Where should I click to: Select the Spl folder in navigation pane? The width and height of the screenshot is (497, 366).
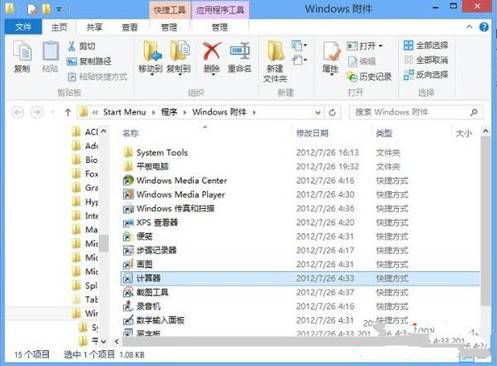coord(85,286)
